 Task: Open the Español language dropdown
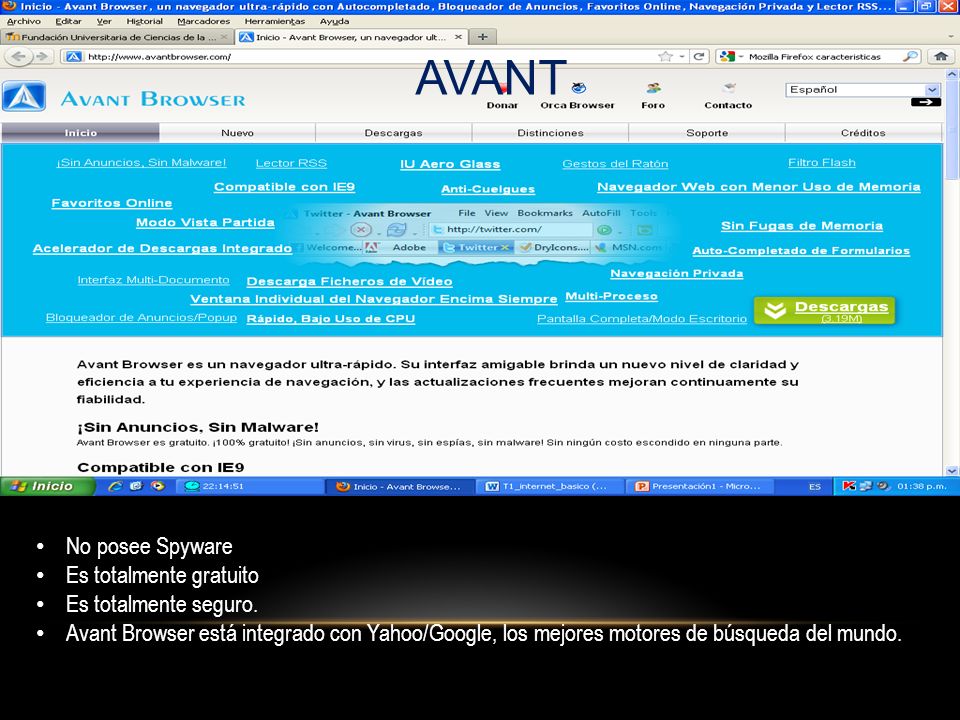click(x=862, y=89)
